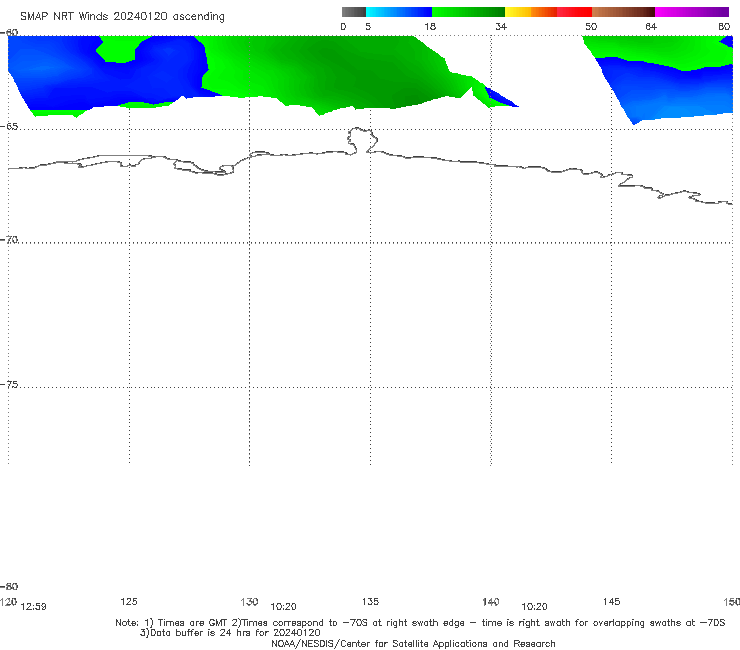Click the 10:20 time label beside longitude 140

pos(534,607)
